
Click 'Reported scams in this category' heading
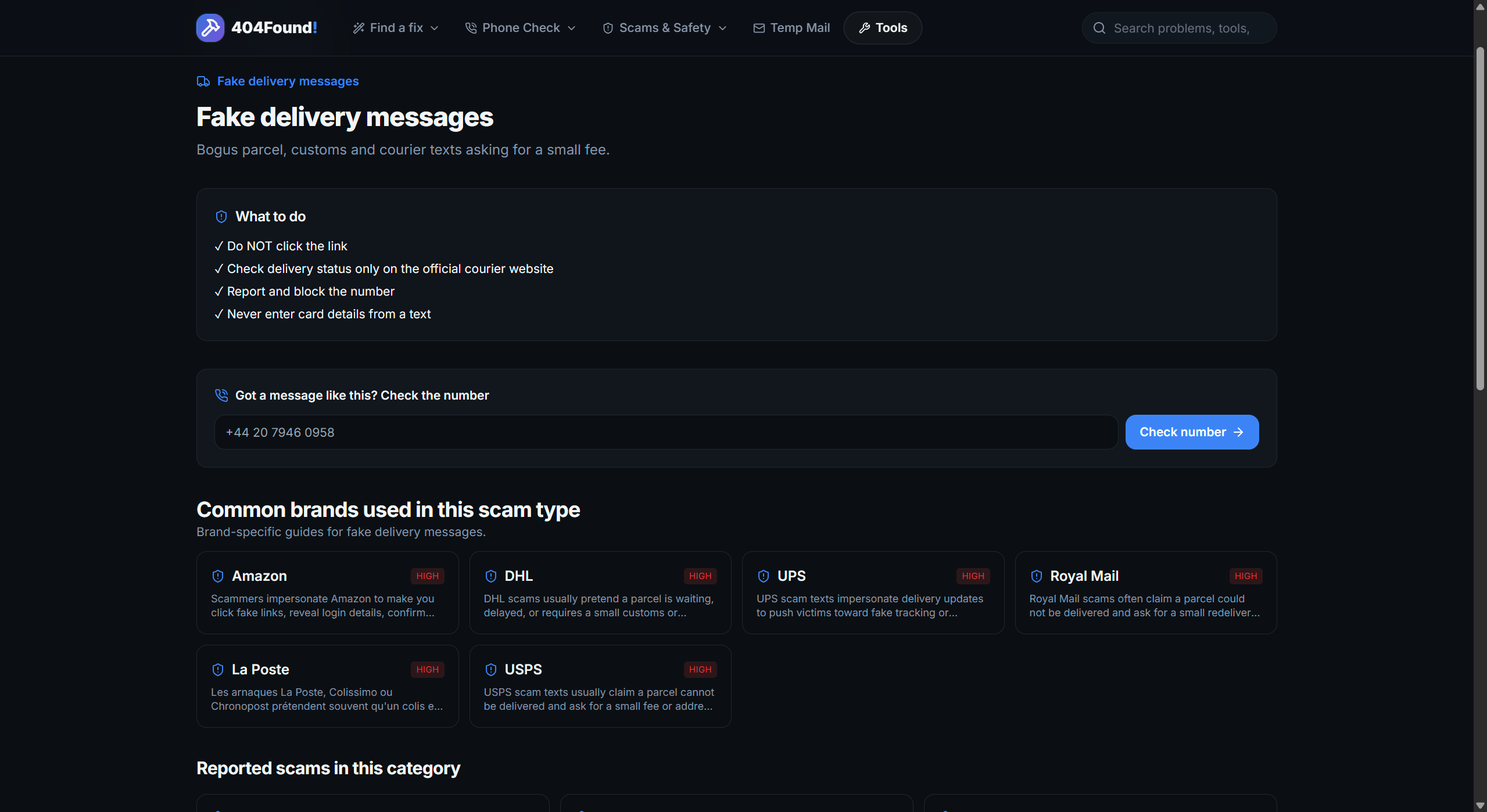[x=328, y=768]
